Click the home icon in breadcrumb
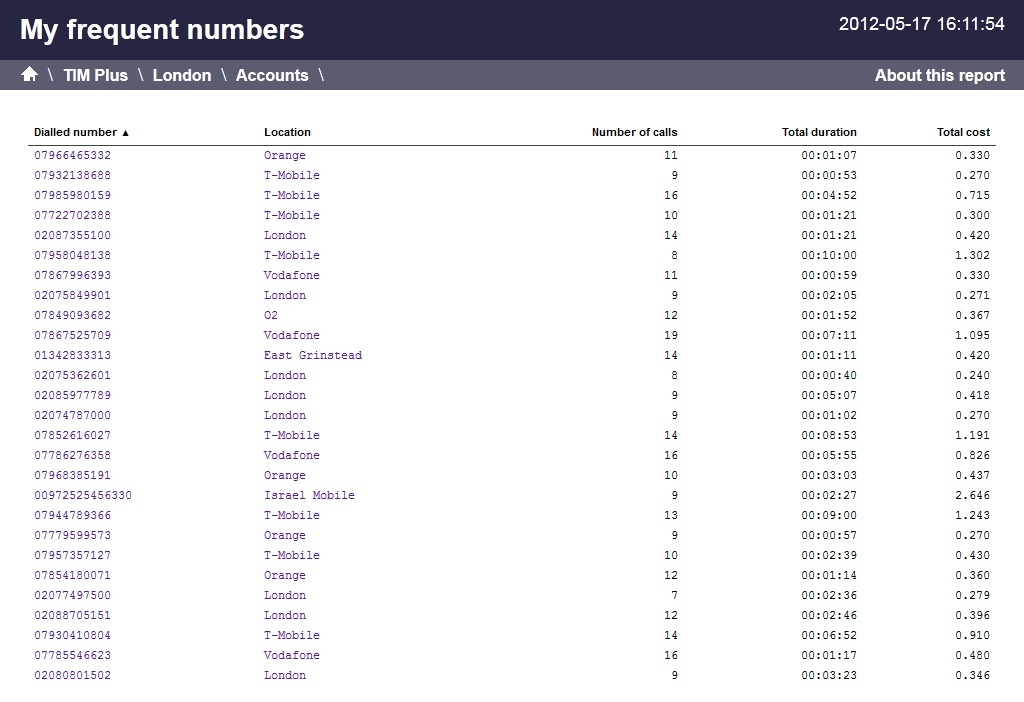Viewport: 1024px width, 702px height. pyautogui.click(x=29, y=75)
